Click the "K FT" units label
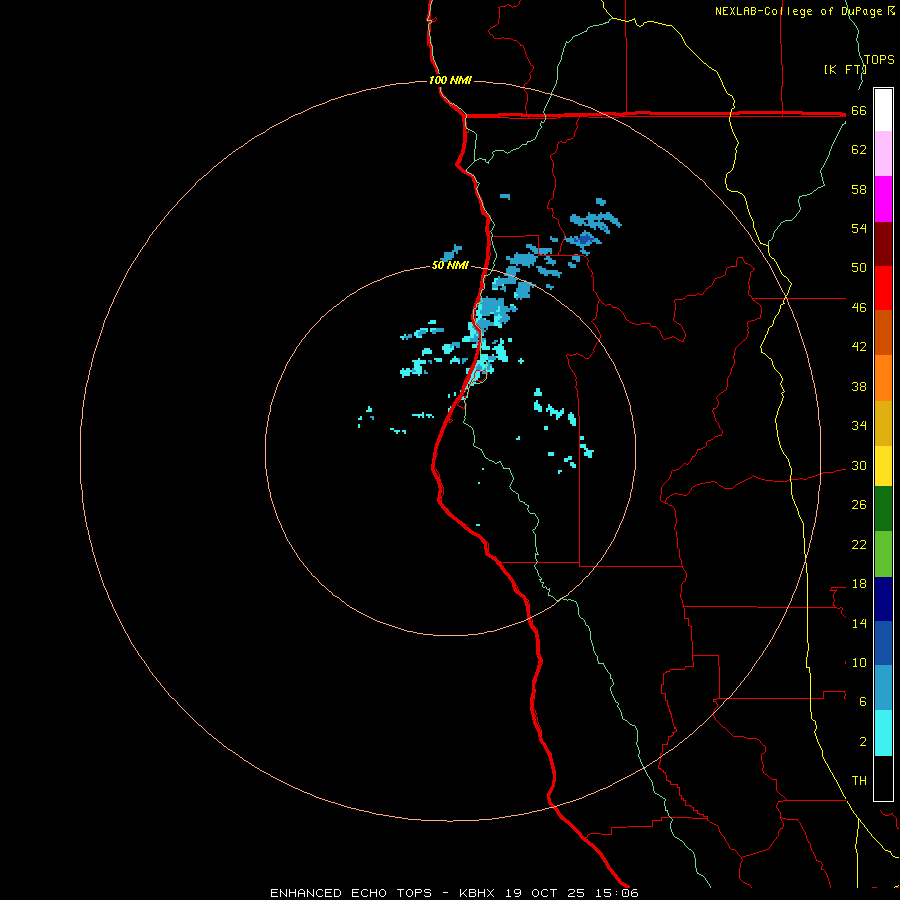900x900 pixels. pos(845,69)
